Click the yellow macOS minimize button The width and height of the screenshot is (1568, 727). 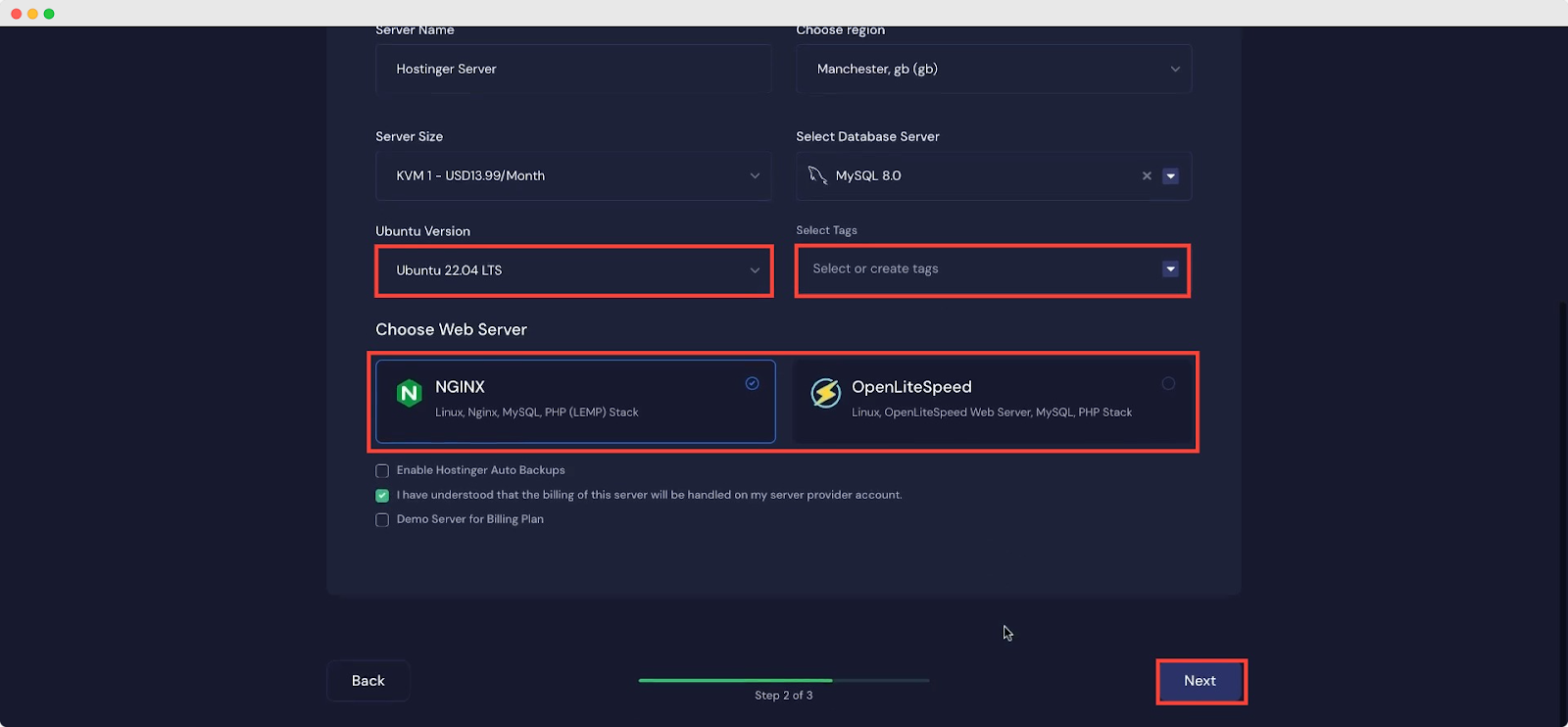pos(32,14)
